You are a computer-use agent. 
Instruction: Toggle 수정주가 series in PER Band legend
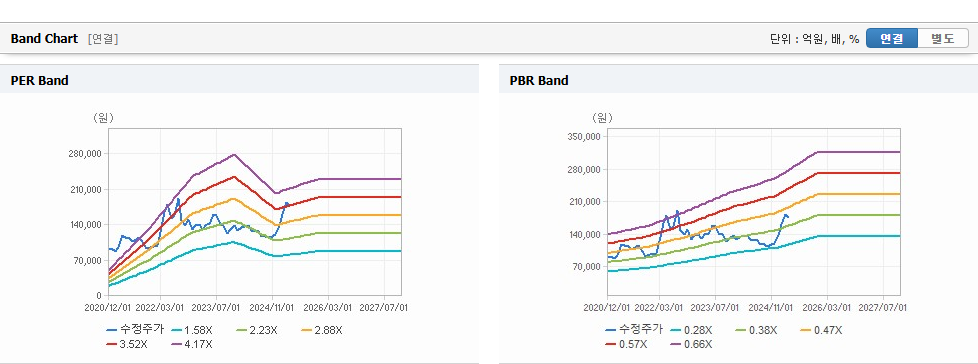click(135, 330)
